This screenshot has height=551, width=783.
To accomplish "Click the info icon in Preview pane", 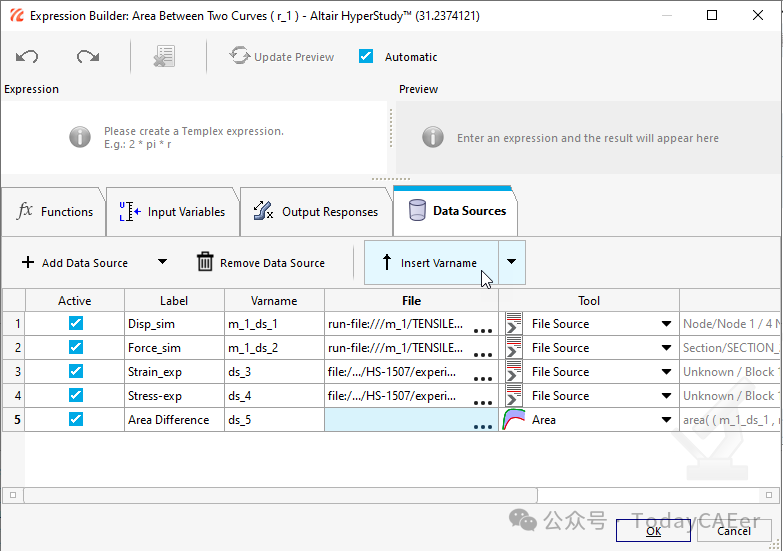I will point(433,137).
